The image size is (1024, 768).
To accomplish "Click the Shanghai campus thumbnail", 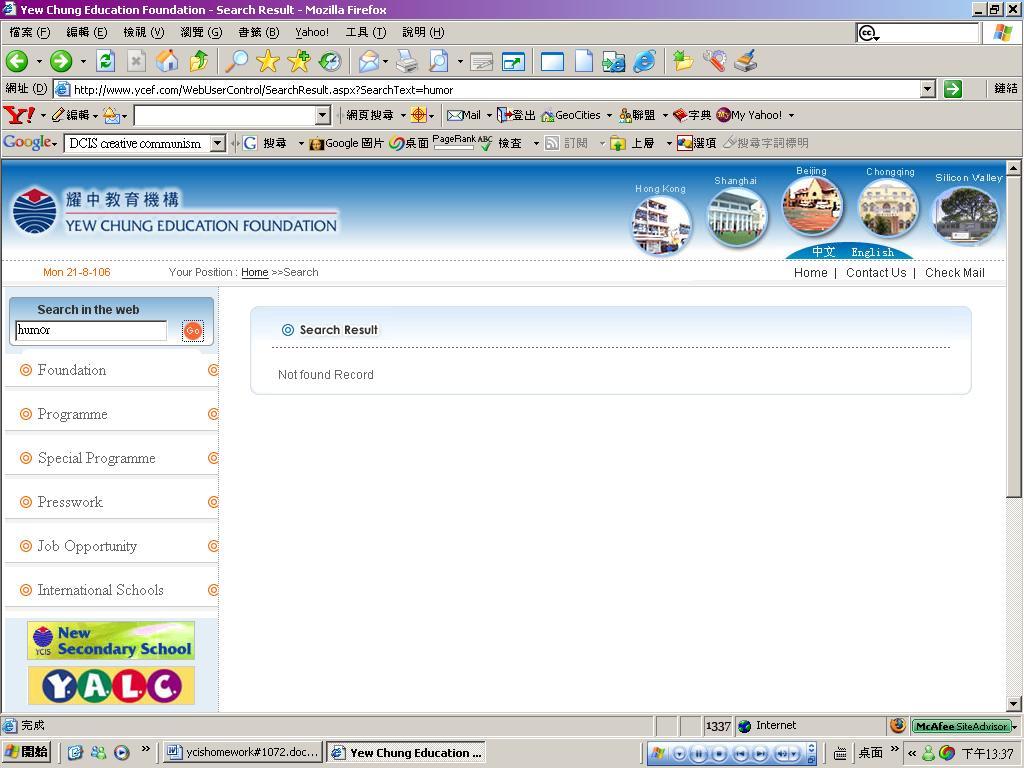I will 737,217.
